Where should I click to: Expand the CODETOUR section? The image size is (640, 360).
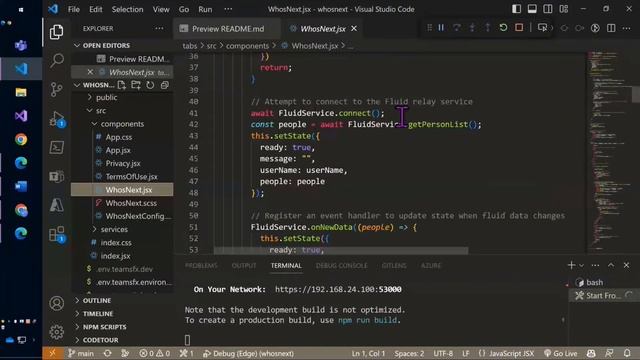tap(100, 340)
